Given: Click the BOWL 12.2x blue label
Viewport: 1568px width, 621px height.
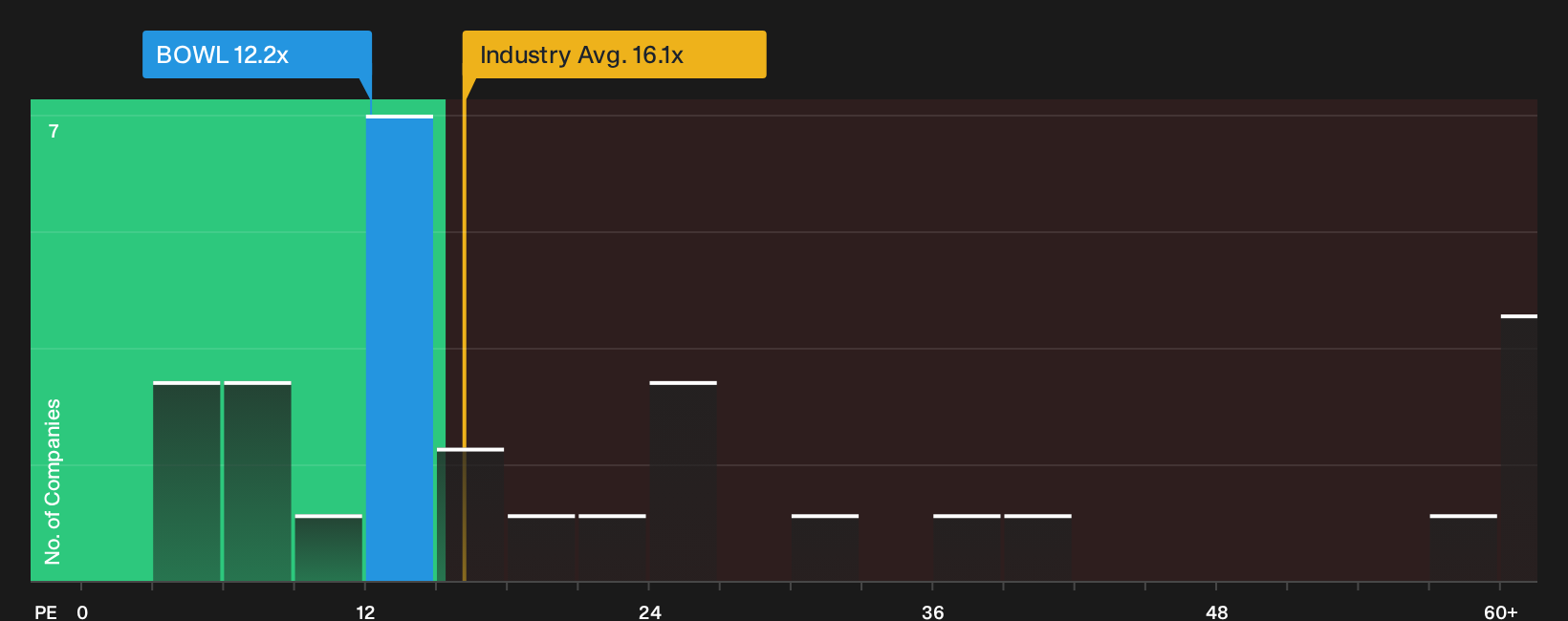Looking at the screenshot, I should (x=257, y=54).
